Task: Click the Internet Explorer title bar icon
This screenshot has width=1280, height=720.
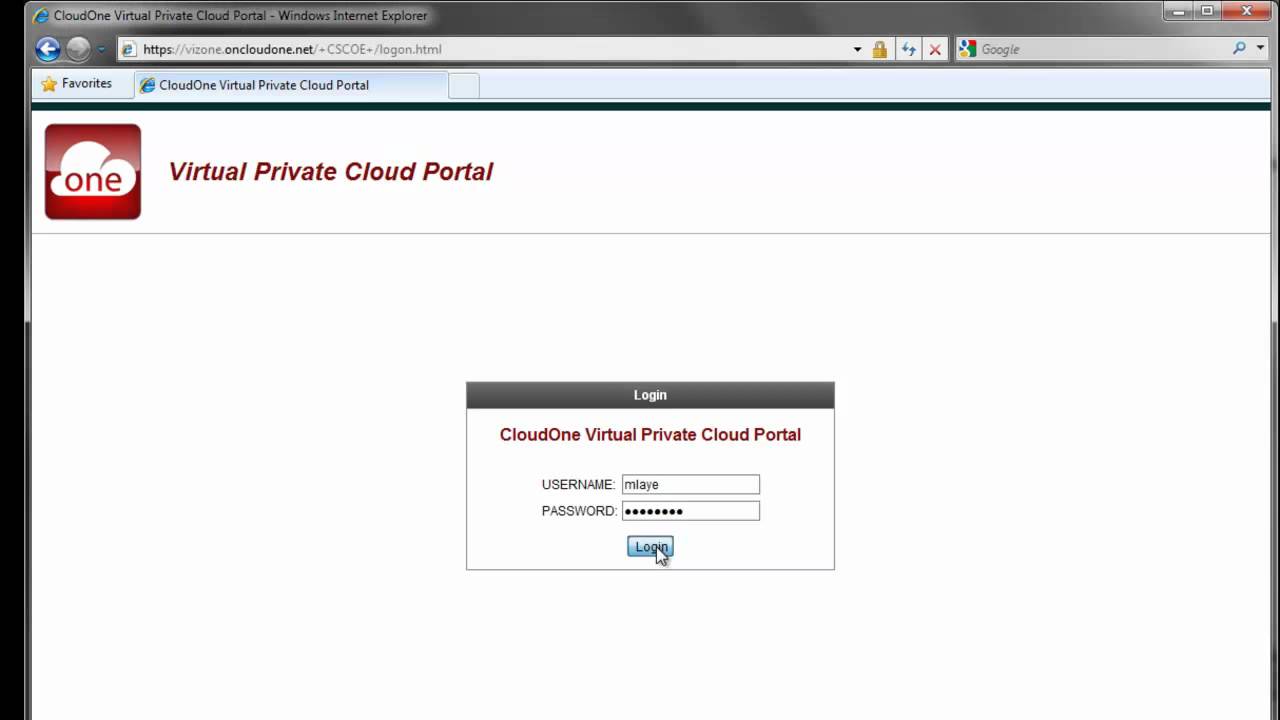Action: click(41, 15)
